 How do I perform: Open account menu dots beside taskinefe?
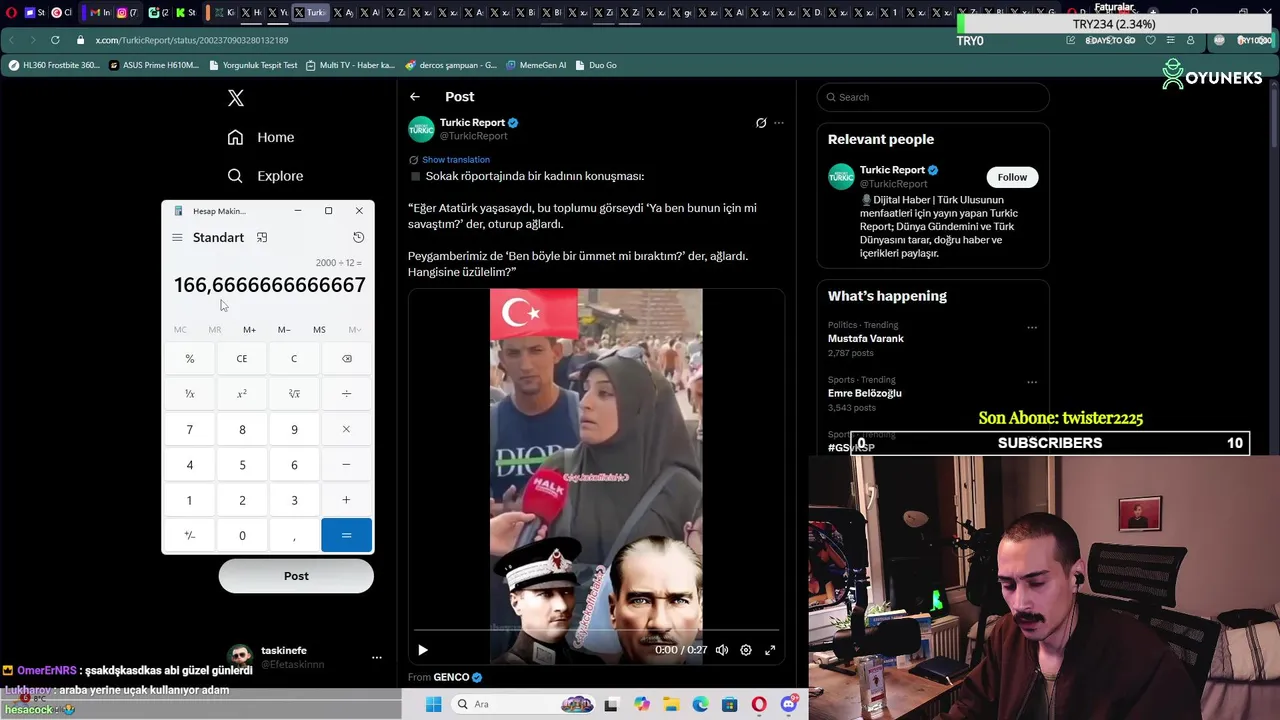(x=377, y=657)
